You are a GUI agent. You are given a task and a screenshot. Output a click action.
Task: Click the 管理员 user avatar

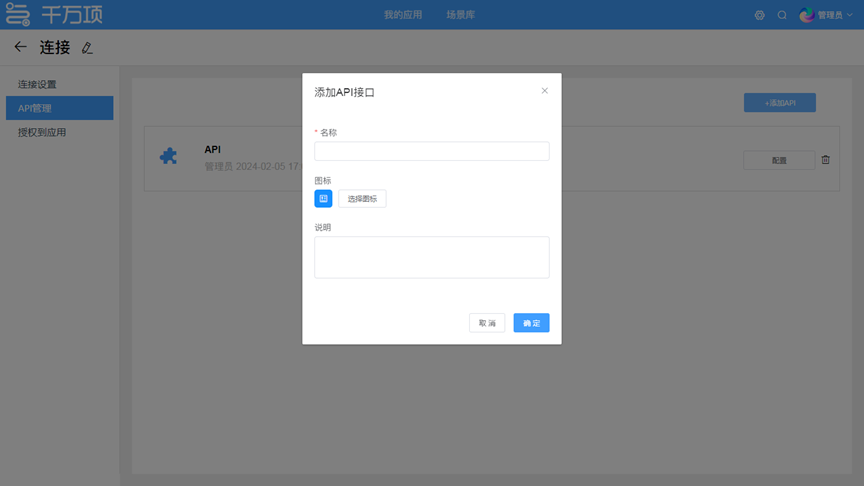pyautogui.click(x=807, y=15)
